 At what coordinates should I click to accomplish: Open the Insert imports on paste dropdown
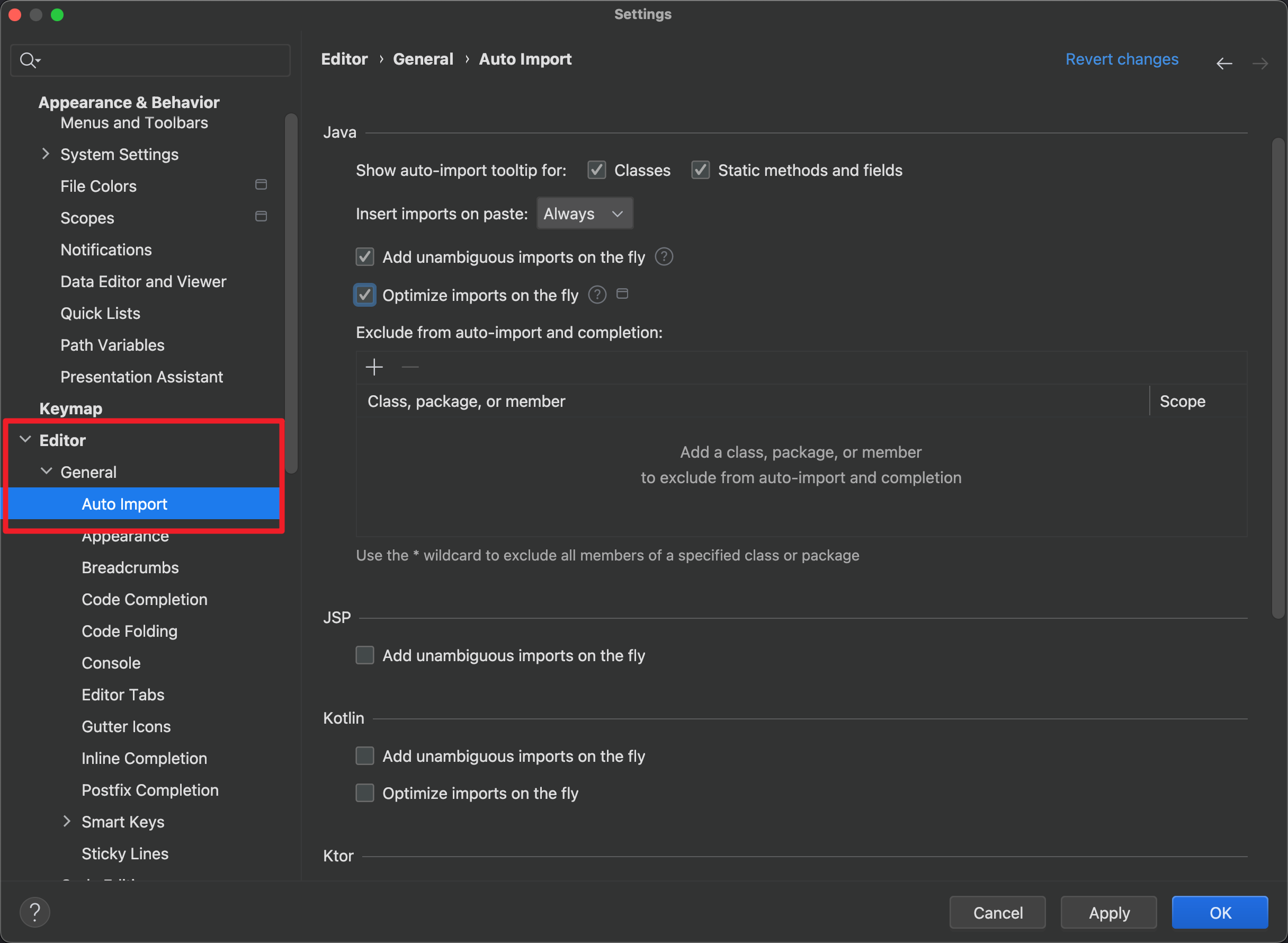584,213
